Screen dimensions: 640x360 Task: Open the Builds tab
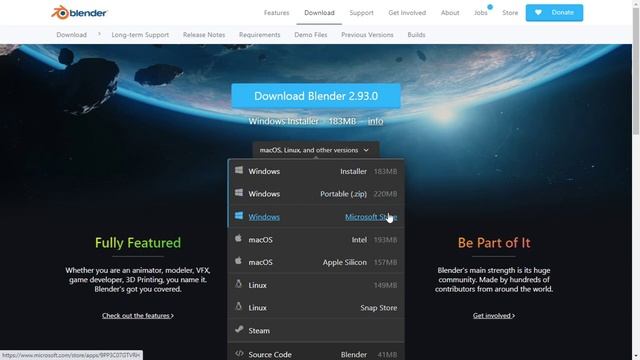coord(416,35)
